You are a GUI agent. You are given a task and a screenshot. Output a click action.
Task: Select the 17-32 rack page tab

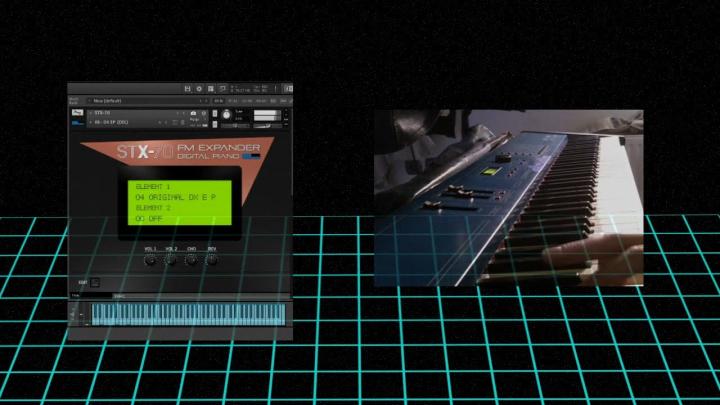233,101
